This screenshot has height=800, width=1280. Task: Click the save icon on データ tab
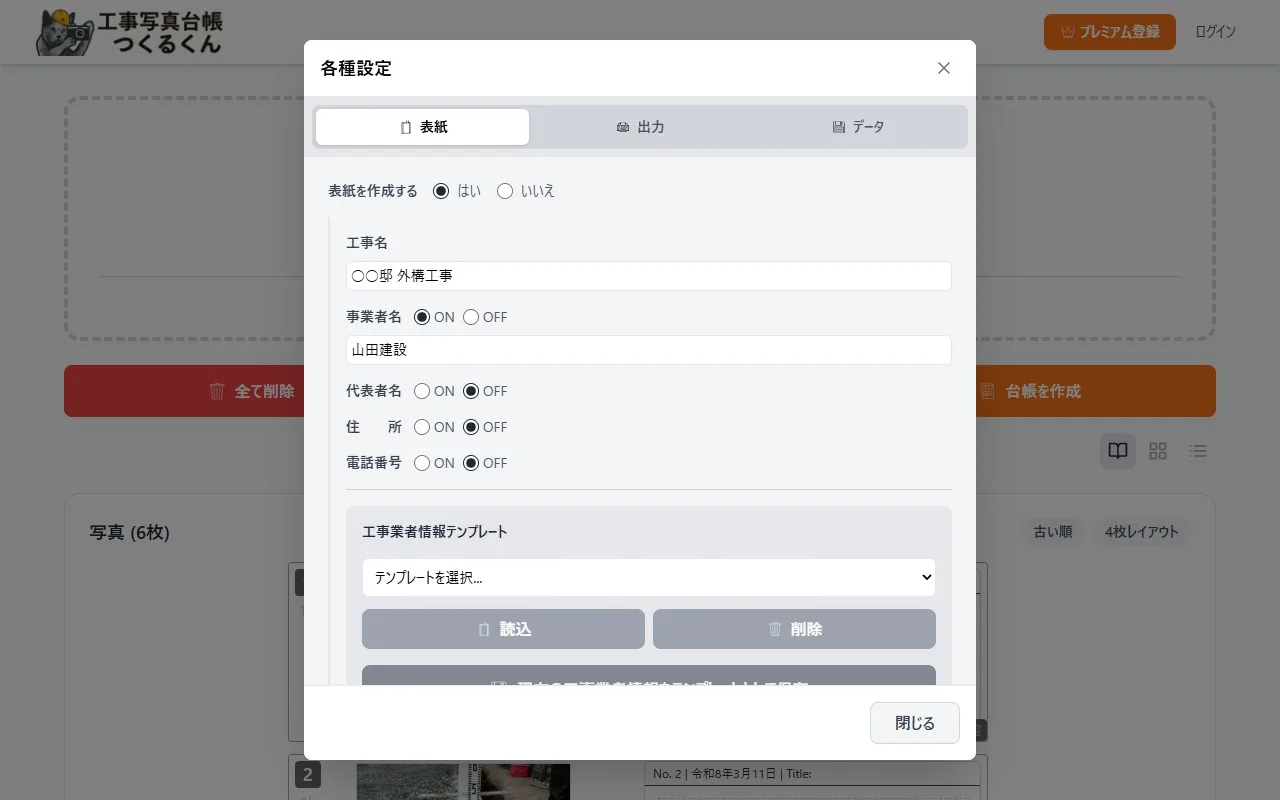(x=838, y=126)
